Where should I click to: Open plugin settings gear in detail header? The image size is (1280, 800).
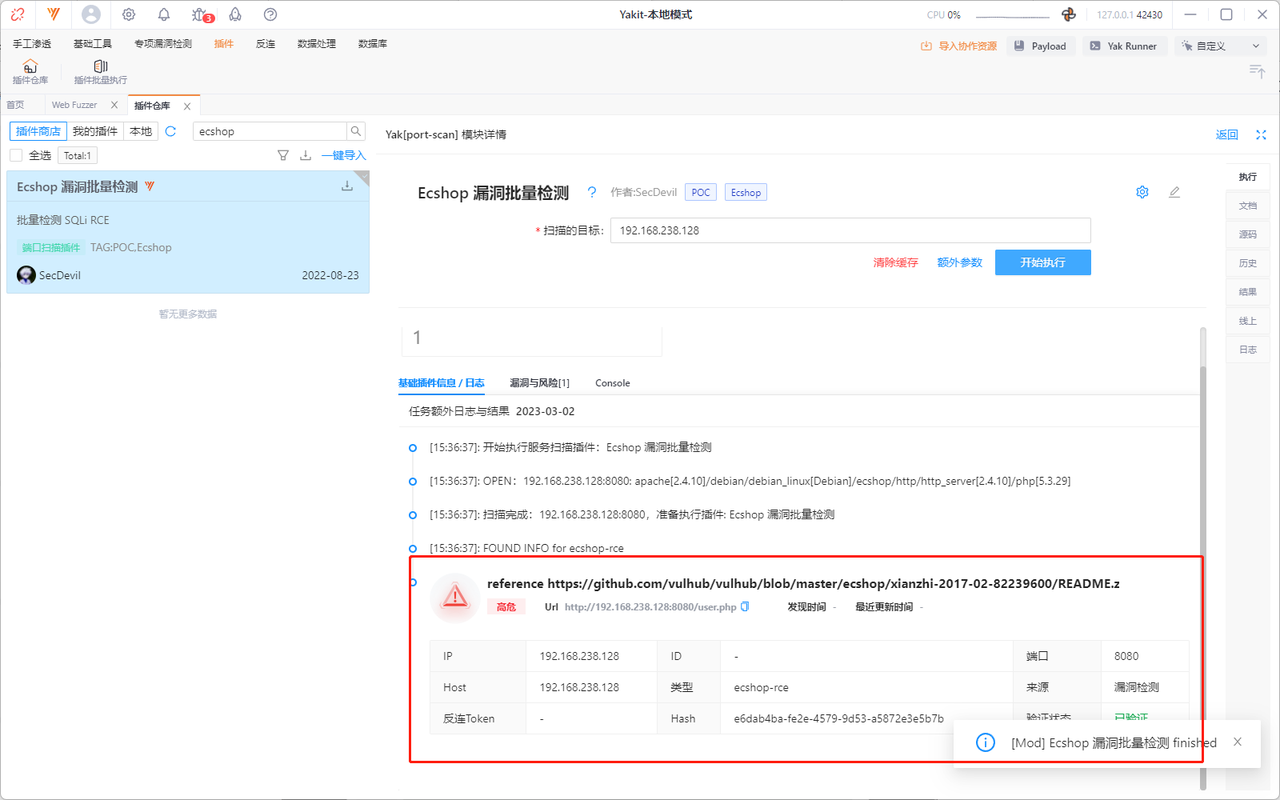click(1142, 192)
